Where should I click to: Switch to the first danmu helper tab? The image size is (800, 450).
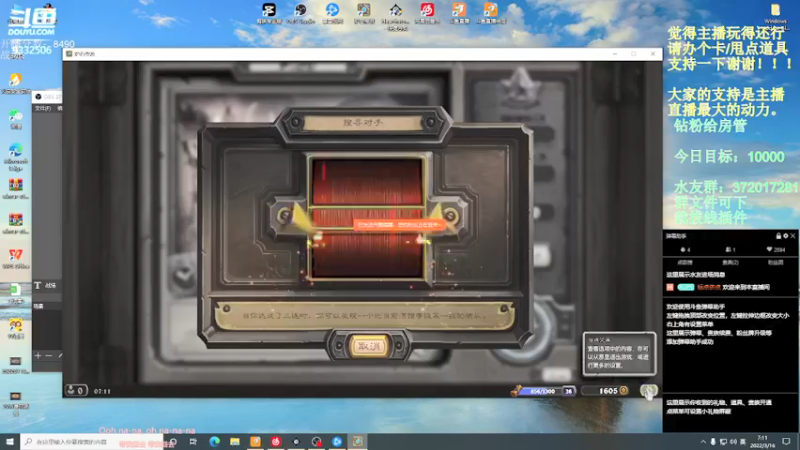click(x=685, y=262)
